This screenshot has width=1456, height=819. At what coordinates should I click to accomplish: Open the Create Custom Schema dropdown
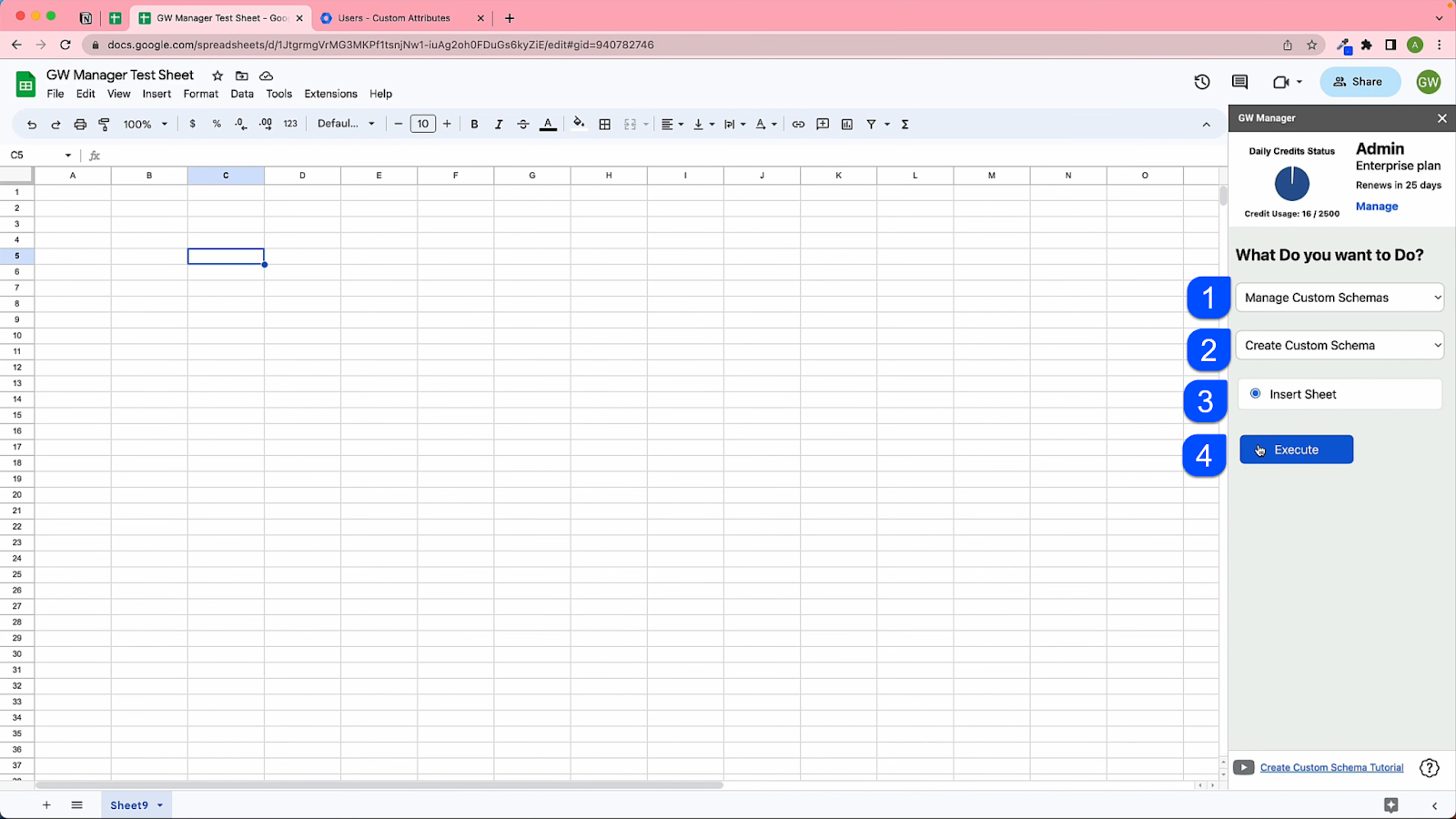point(1340,346)
